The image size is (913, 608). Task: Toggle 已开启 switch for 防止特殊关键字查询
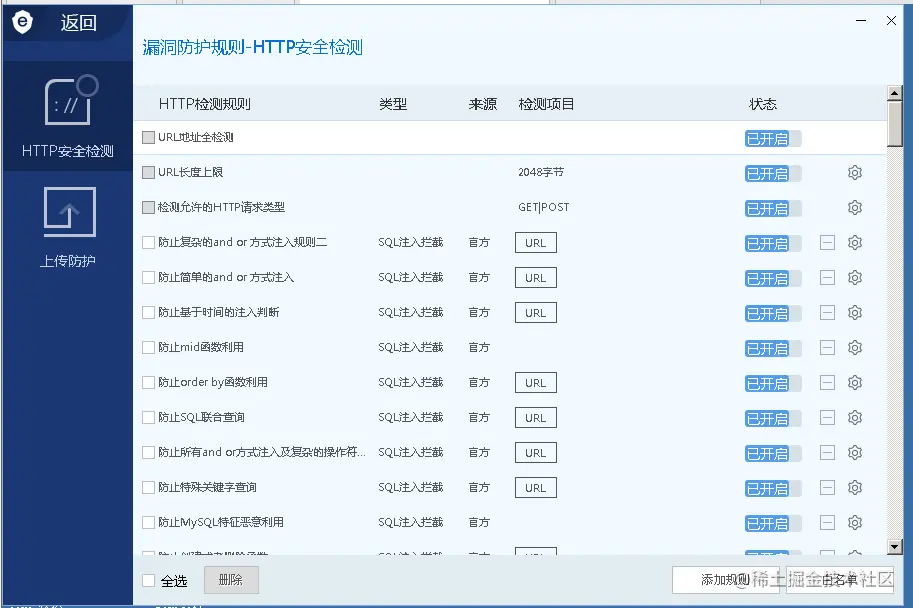coord(773,488)
